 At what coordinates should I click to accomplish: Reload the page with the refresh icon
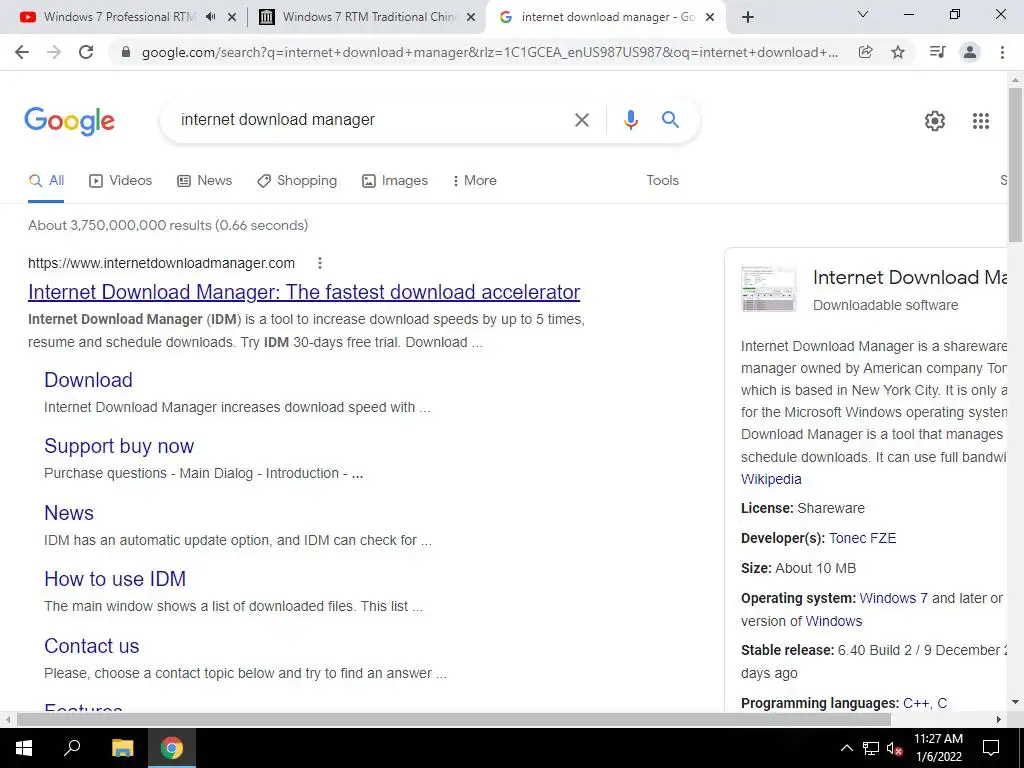point(86,52)
